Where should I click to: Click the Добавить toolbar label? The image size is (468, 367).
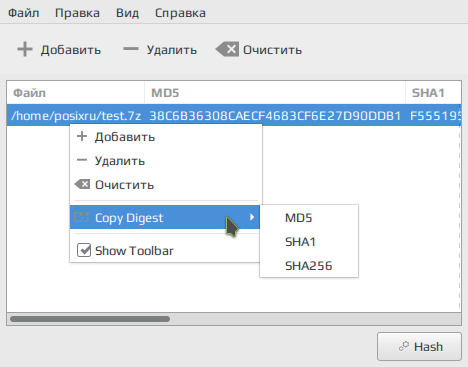[x=71, y=50]
